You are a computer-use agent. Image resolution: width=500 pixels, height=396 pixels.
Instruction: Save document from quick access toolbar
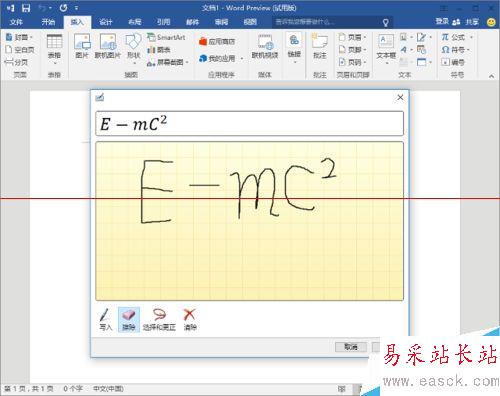(x=26, y=8)
